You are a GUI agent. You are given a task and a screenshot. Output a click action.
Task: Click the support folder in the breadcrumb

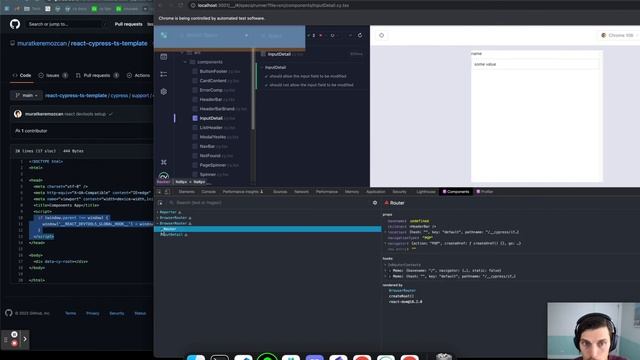pos(140,96)
